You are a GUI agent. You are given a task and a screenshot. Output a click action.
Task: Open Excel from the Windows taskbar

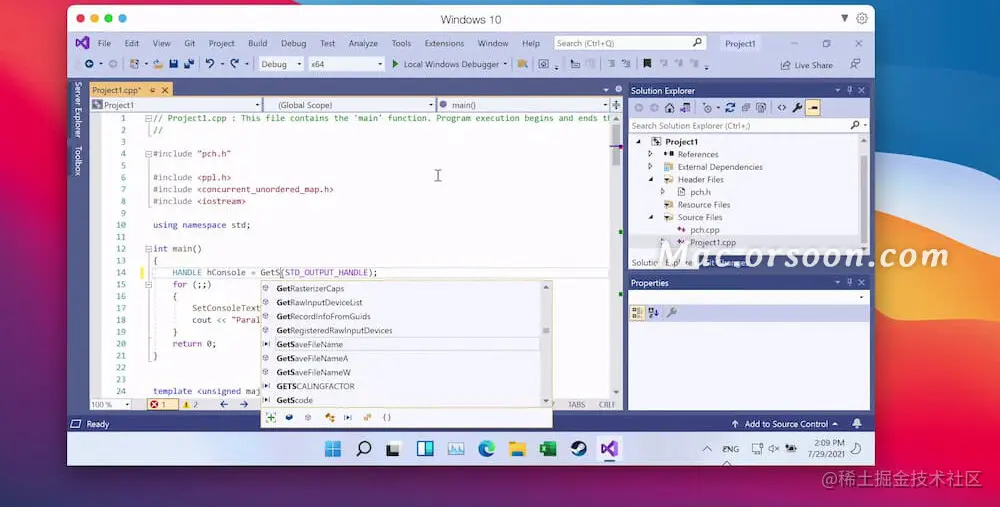pyautogui.click(x=548, y=448)
